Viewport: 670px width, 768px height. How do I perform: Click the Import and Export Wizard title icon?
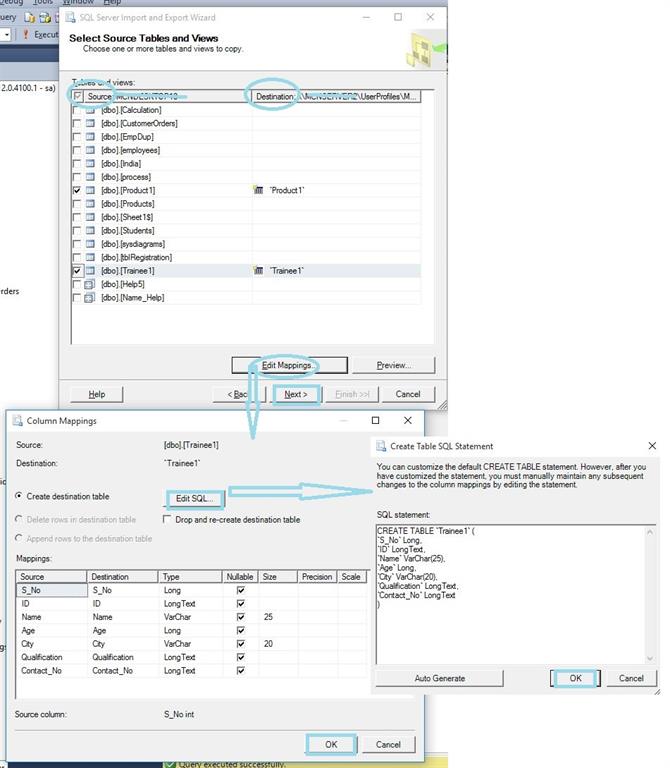71,18
